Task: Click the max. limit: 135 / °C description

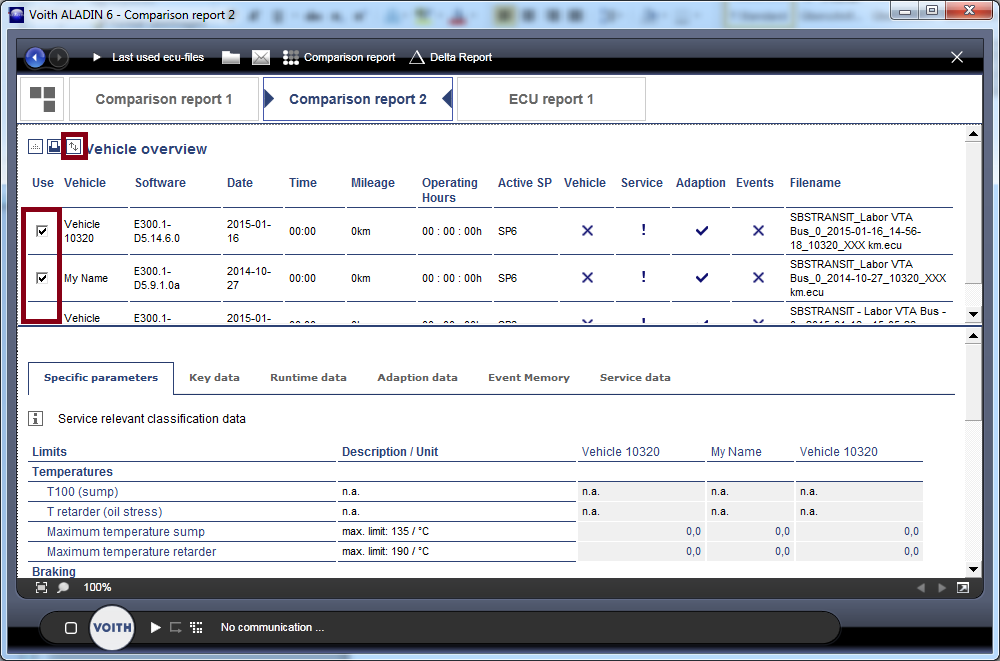Action: tap(385, 531)
